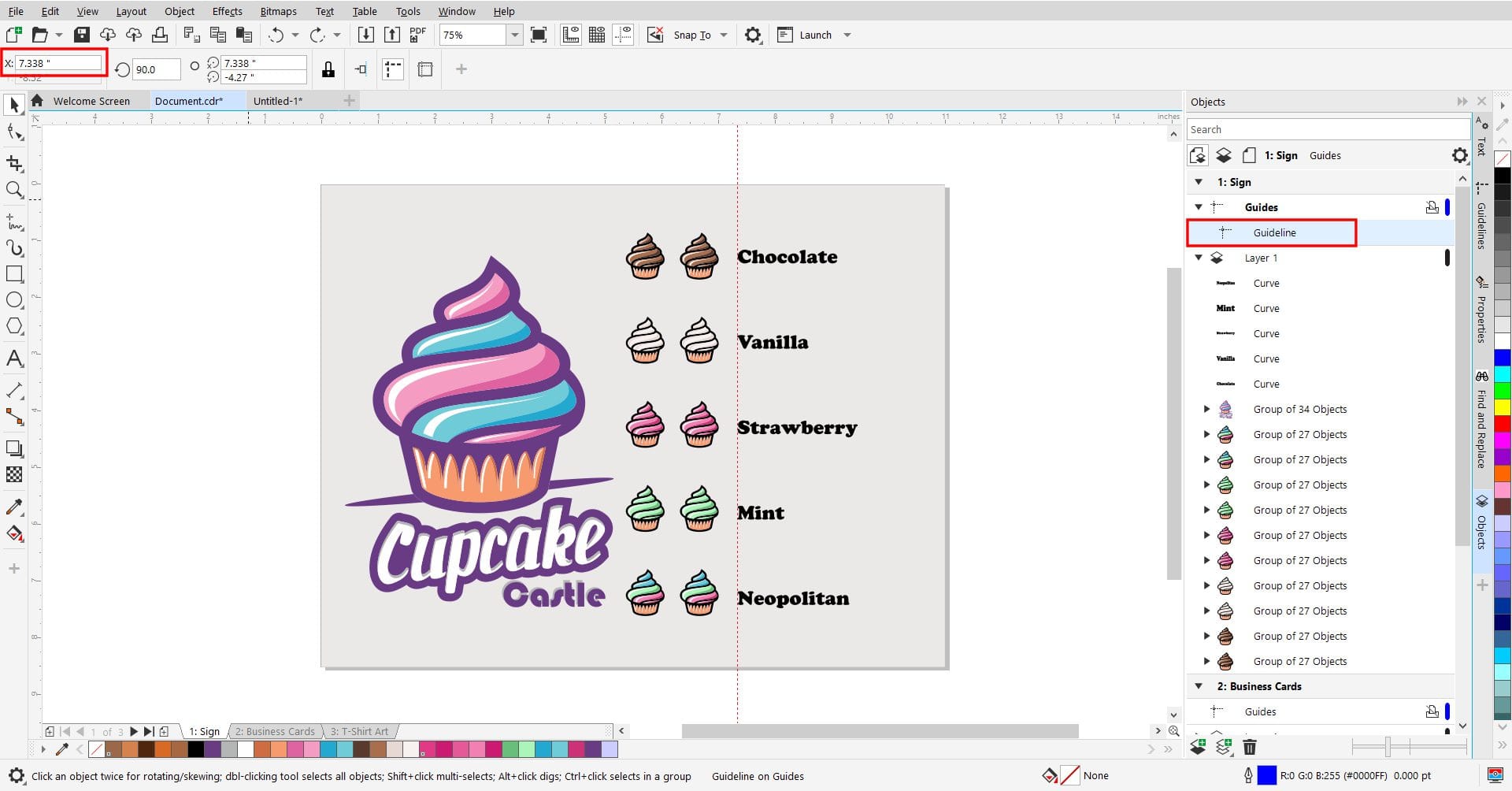The width and height of the screenshot is (1512, 791).
Task: Collapse the Layer 1 tree node
Action: point(1199,258)
